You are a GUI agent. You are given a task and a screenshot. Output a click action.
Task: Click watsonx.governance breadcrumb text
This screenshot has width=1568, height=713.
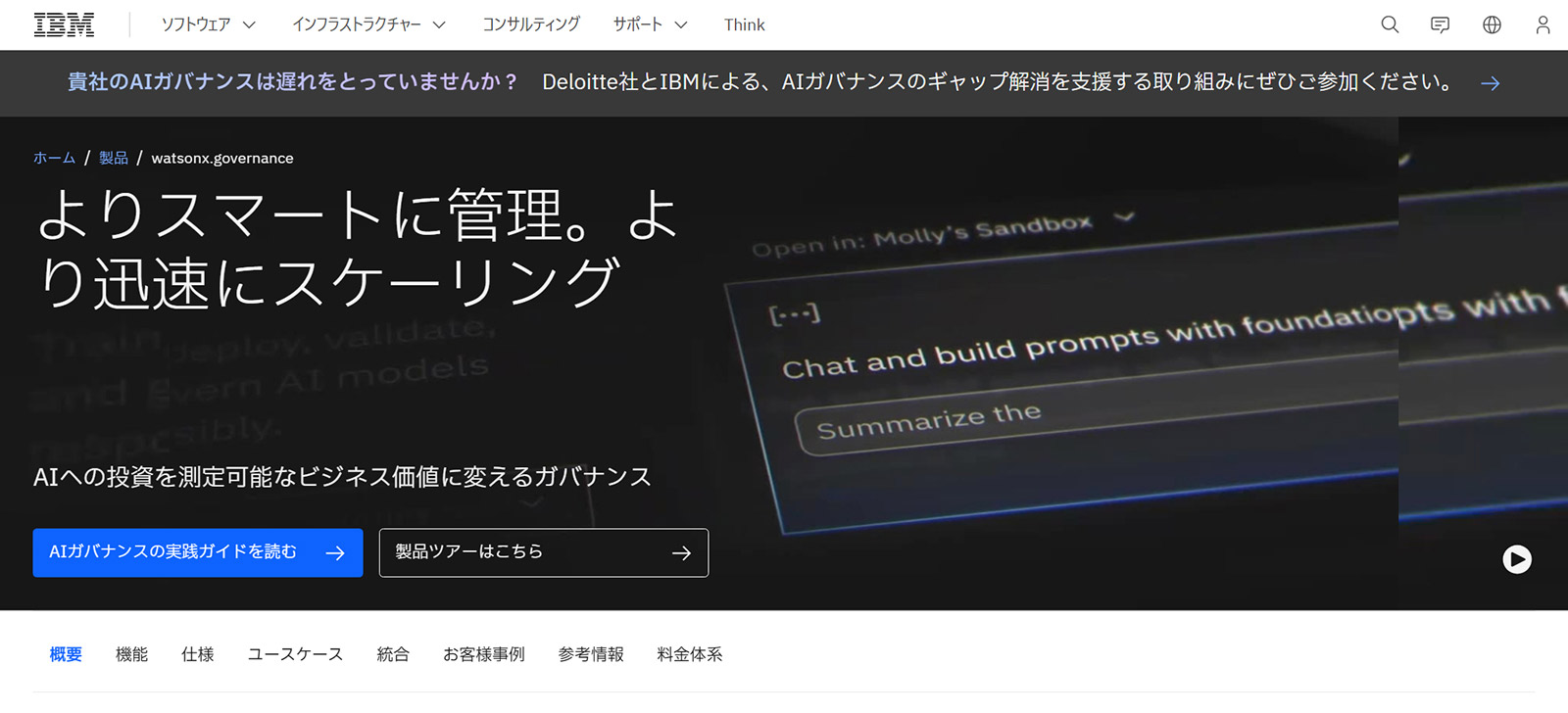pos(222,158)
